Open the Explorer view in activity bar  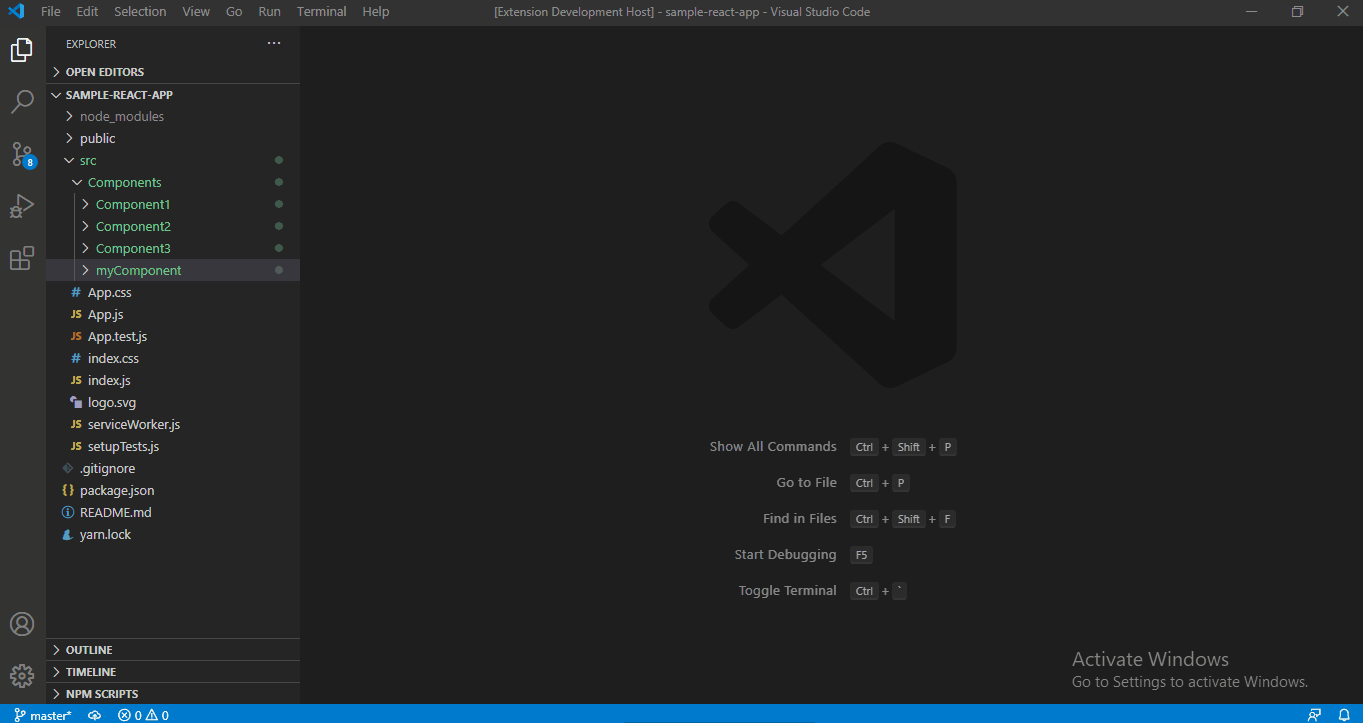(22, 50)
